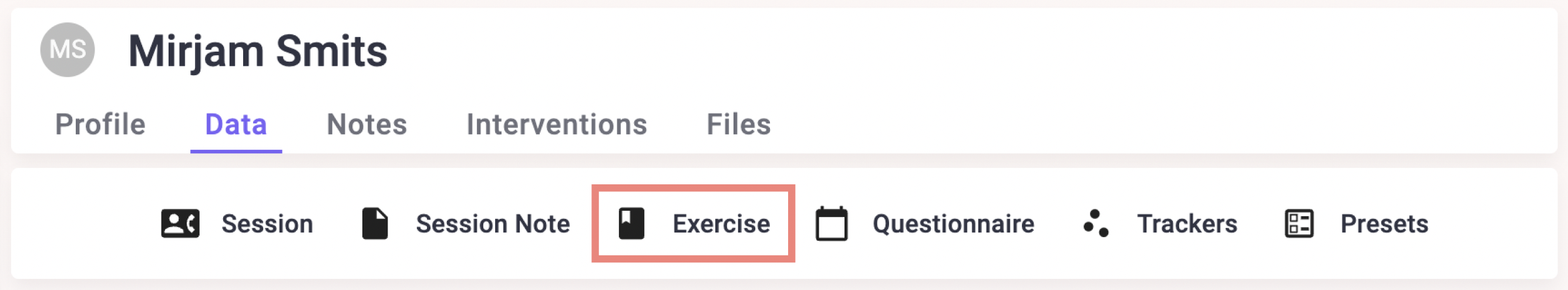
Task: Open the Questionnaire text option
Action: pos(953,224)
